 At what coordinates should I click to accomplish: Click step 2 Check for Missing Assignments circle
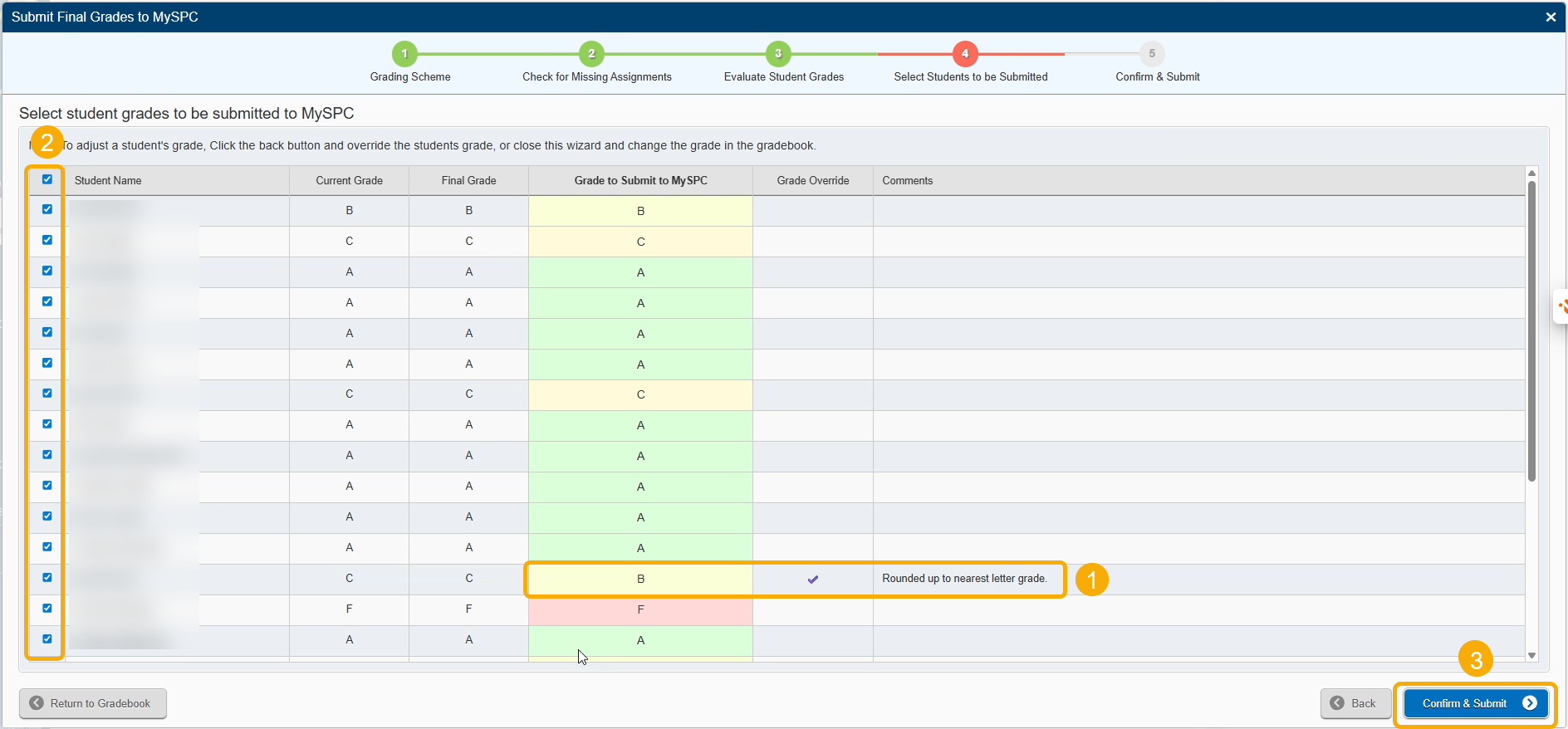pos(591,54)
